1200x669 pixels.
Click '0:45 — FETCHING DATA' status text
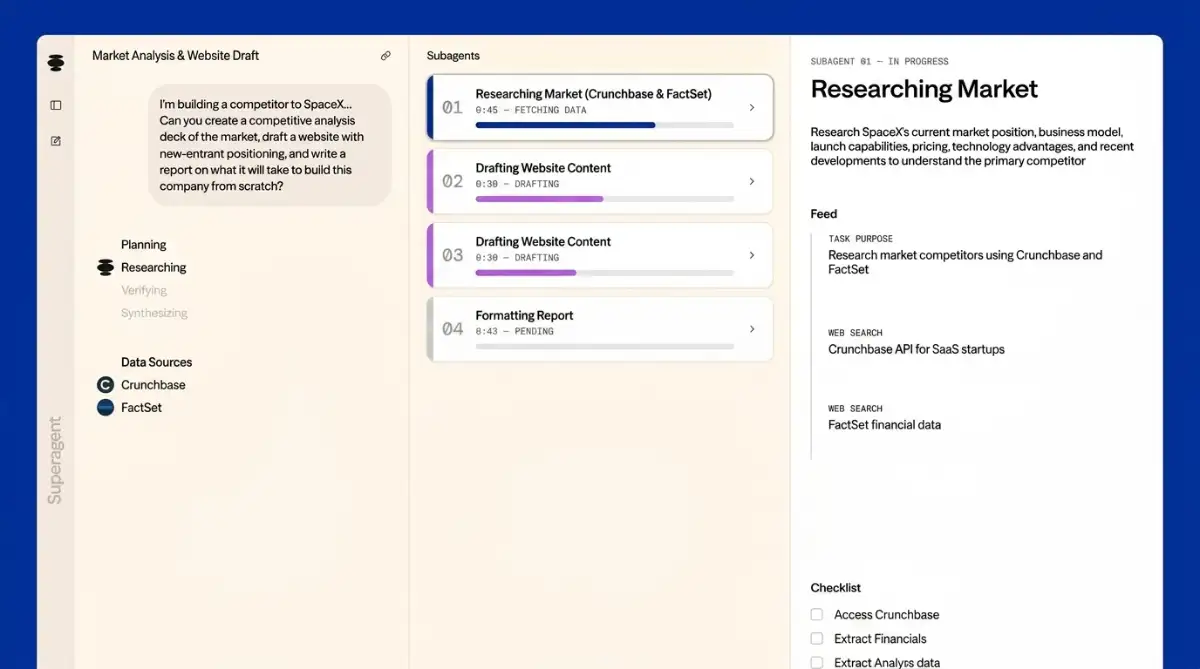coord(531,110)
